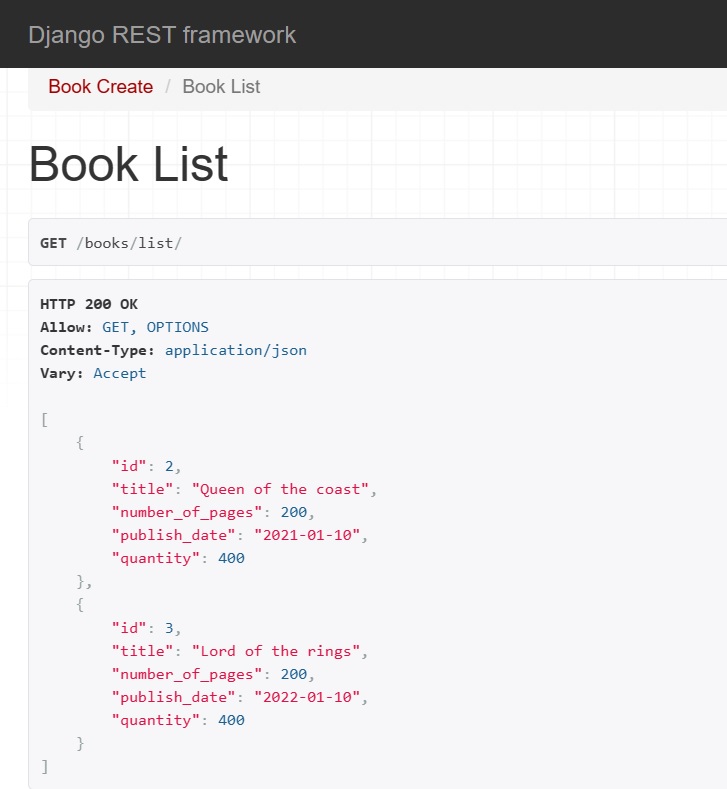The height and width of the screenshot is (789, 727).
Task: Click the Book List page heading
Action: pyautogui.click(x=129, y=164)
